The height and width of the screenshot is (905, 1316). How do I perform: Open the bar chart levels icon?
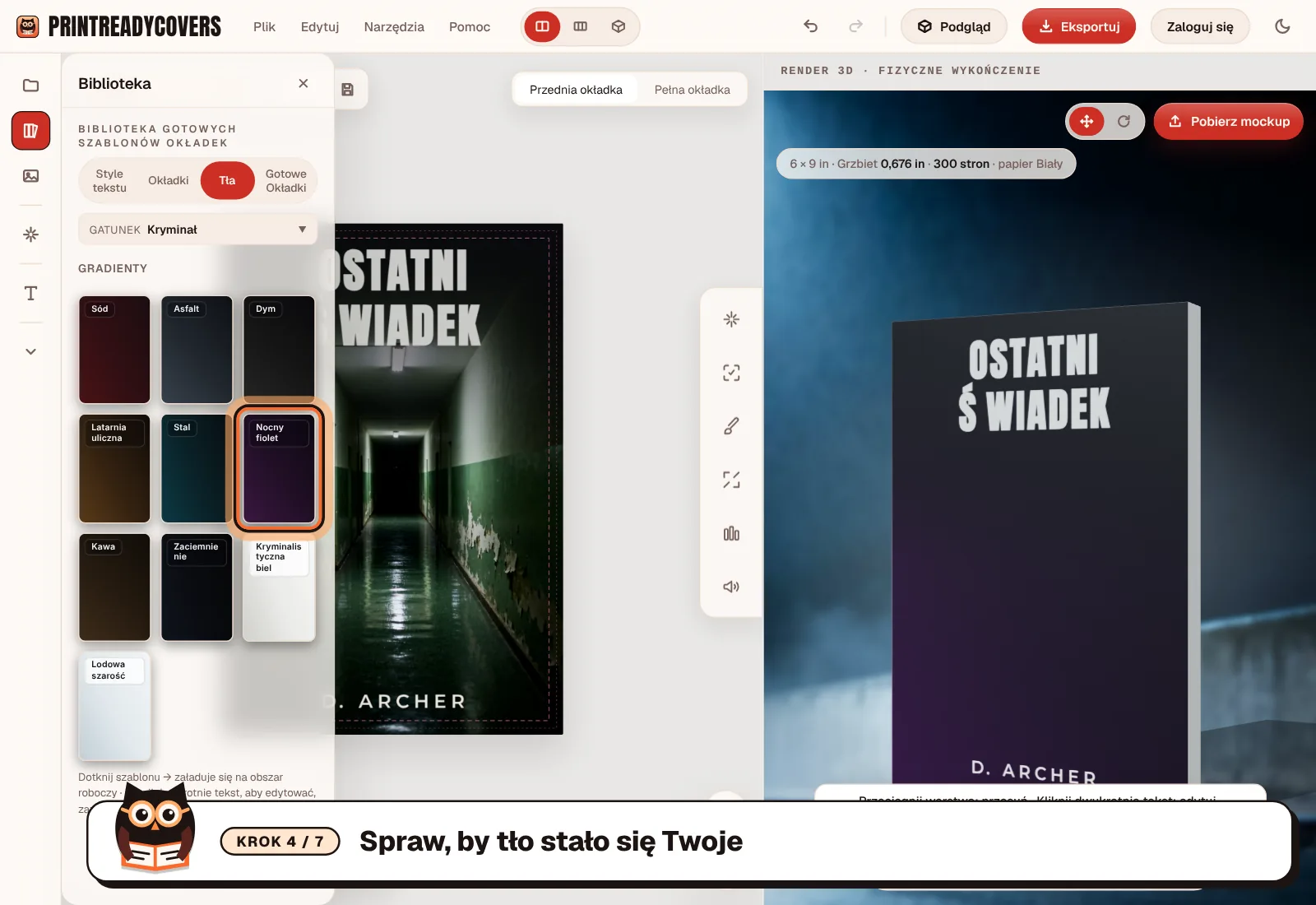point(731,533)
